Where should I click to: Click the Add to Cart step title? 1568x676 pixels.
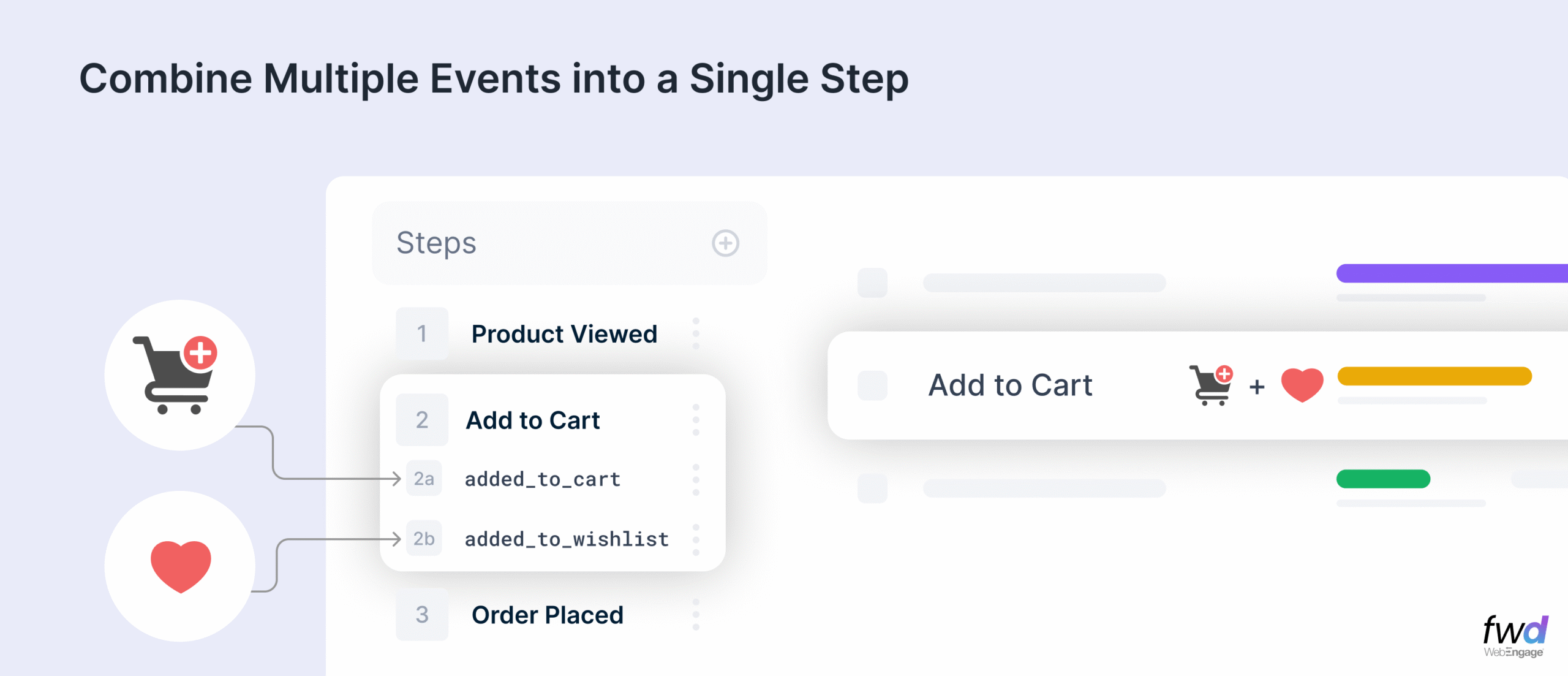click(x=533, y=420)
